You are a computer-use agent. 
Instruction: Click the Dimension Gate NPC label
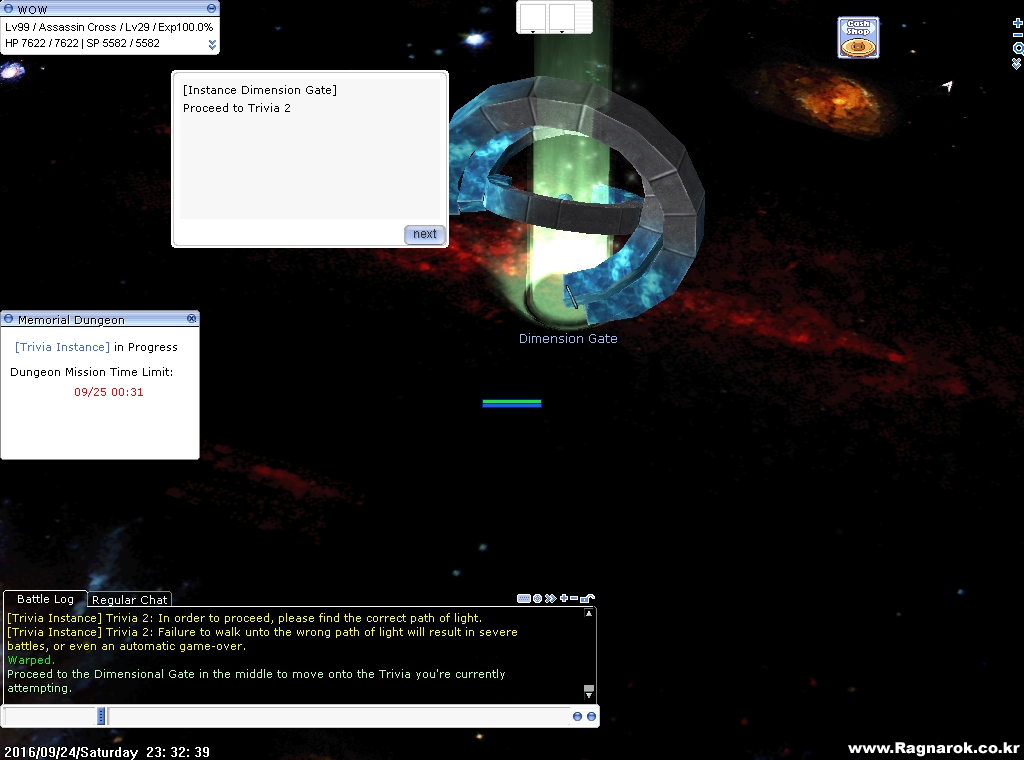[x=568, y=338]
